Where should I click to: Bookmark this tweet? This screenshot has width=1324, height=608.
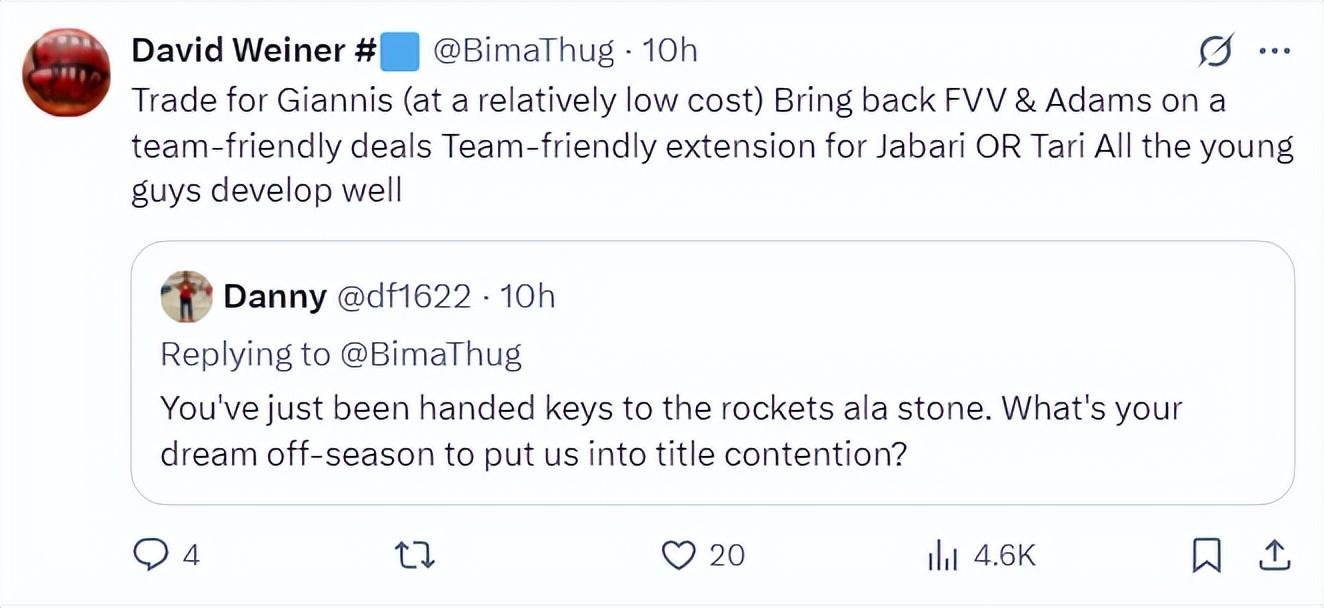[1206, 555]
